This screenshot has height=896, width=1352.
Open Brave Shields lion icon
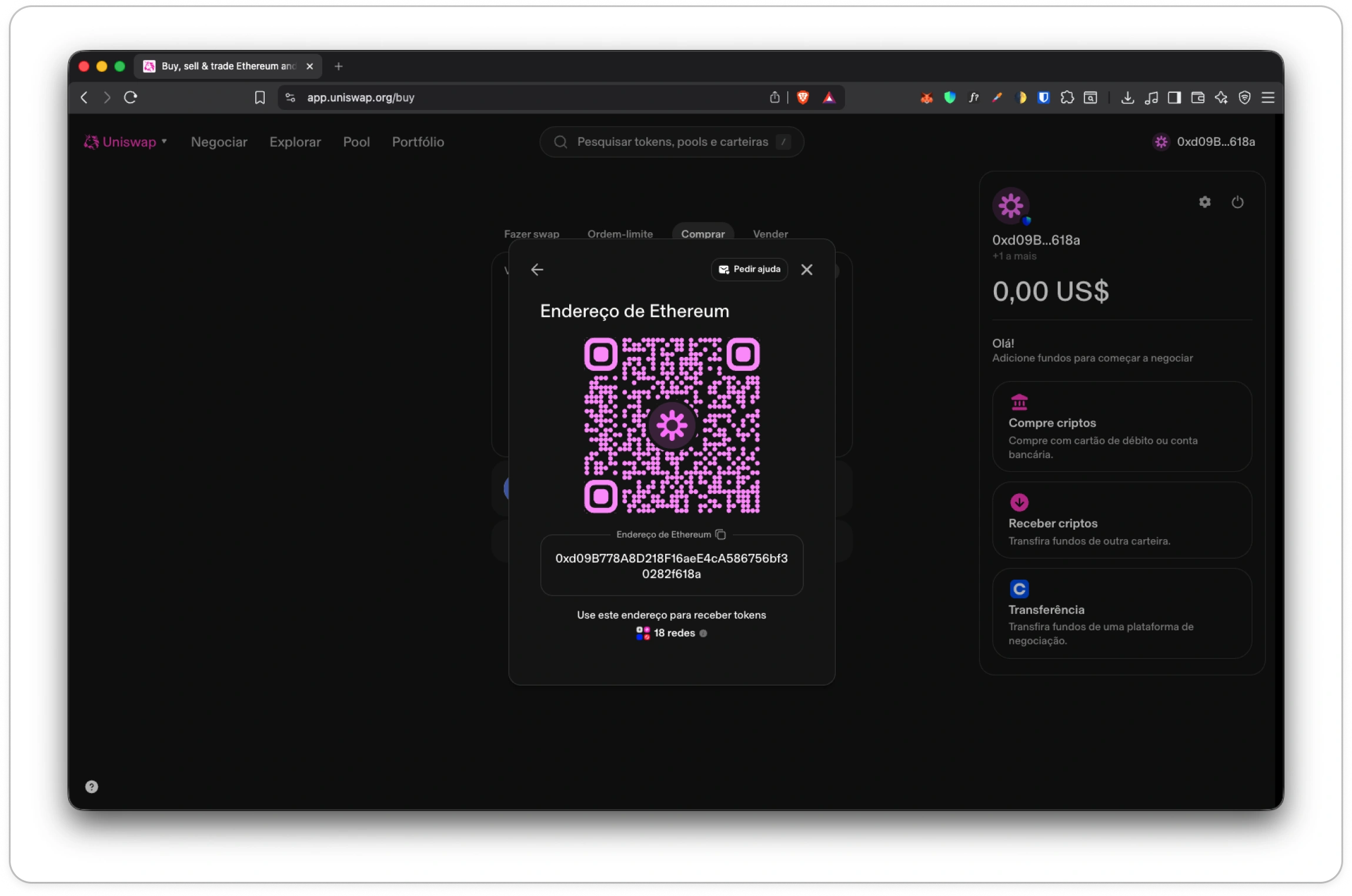click(803, 98)
